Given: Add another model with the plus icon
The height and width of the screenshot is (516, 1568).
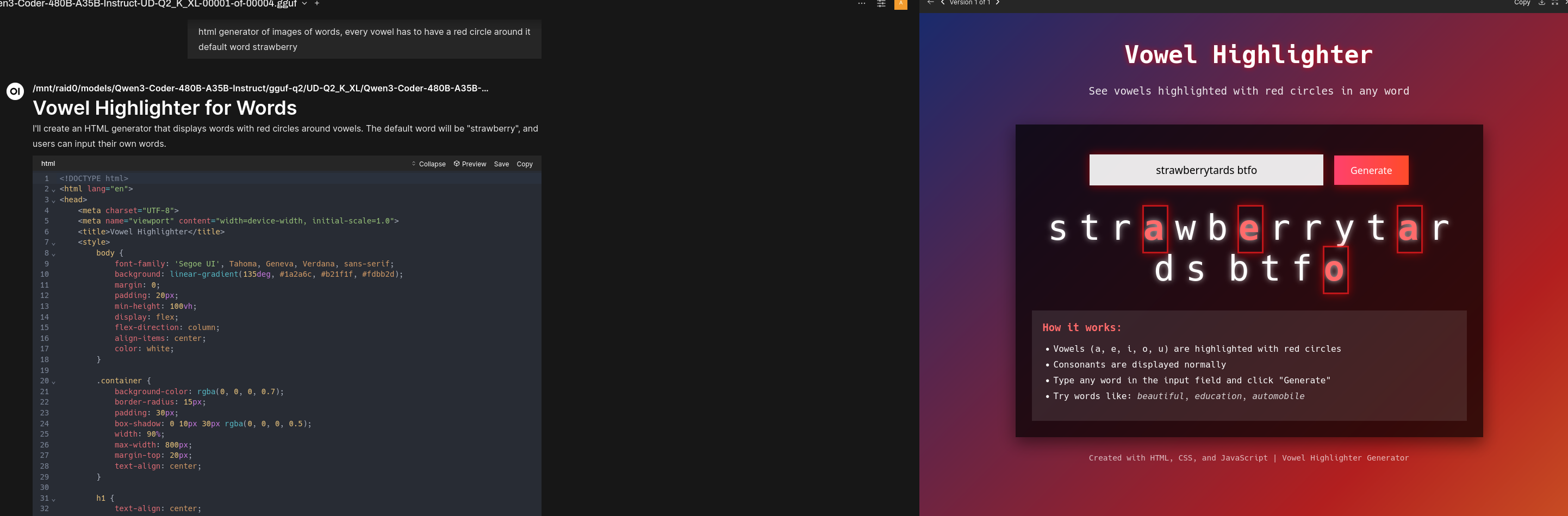Looking at the screenshot, I should [316, 4].
